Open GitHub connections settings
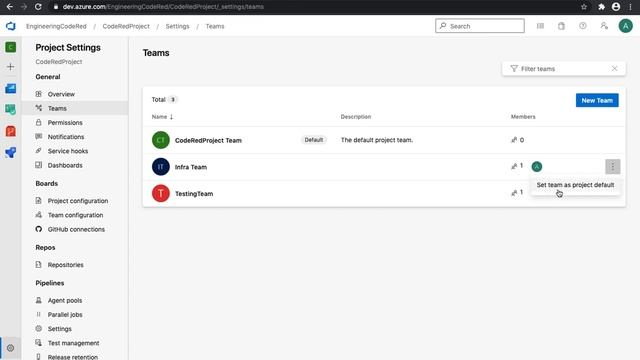This screenshot has width=640, height=360. [75, 229]
